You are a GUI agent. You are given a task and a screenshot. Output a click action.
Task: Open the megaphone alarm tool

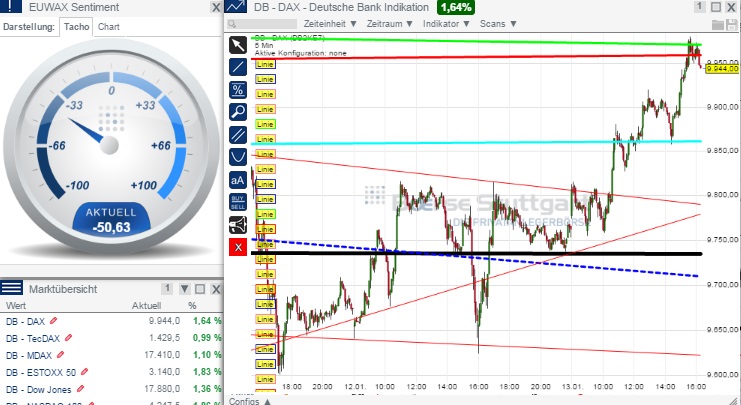(238, 224)
